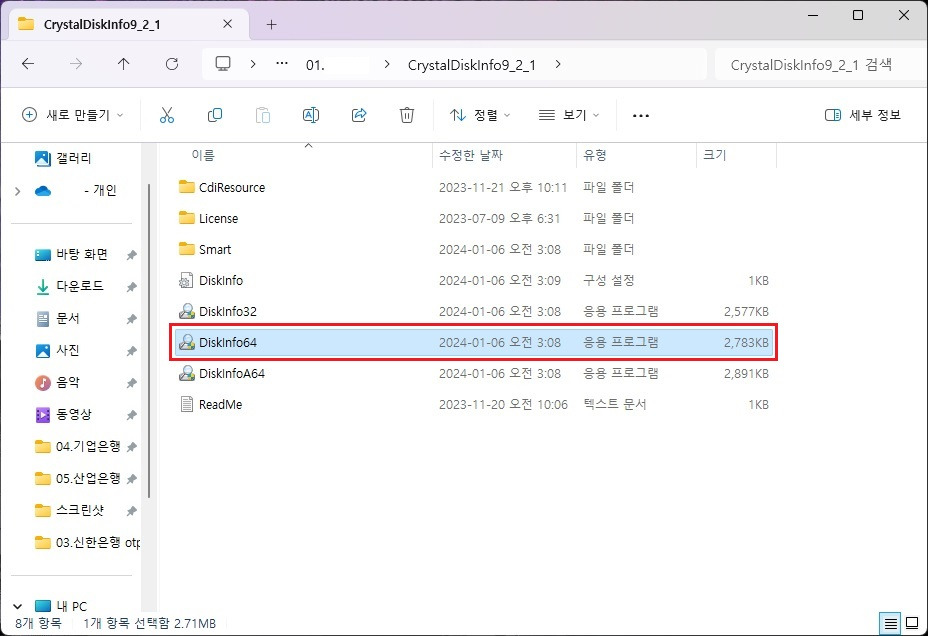Toggle details view in the status bar
Image resolution: width=928 pixels, height=636 pixels.
(x=890, y=622)
